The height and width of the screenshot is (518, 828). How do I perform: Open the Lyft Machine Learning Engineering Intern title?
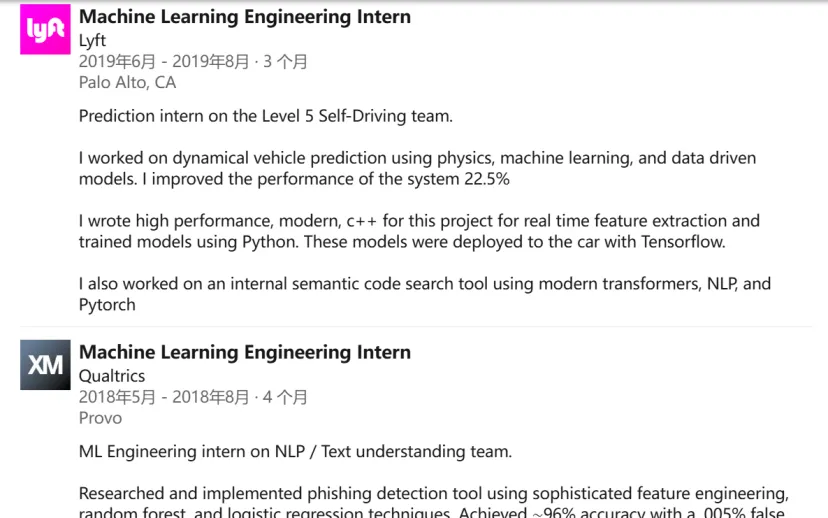click(x=244, y=17)
